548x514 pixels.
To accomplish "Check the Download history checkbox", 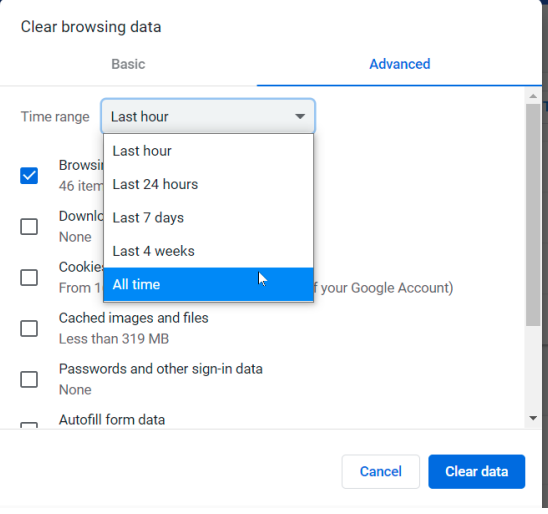I will (x=29, y=226).
